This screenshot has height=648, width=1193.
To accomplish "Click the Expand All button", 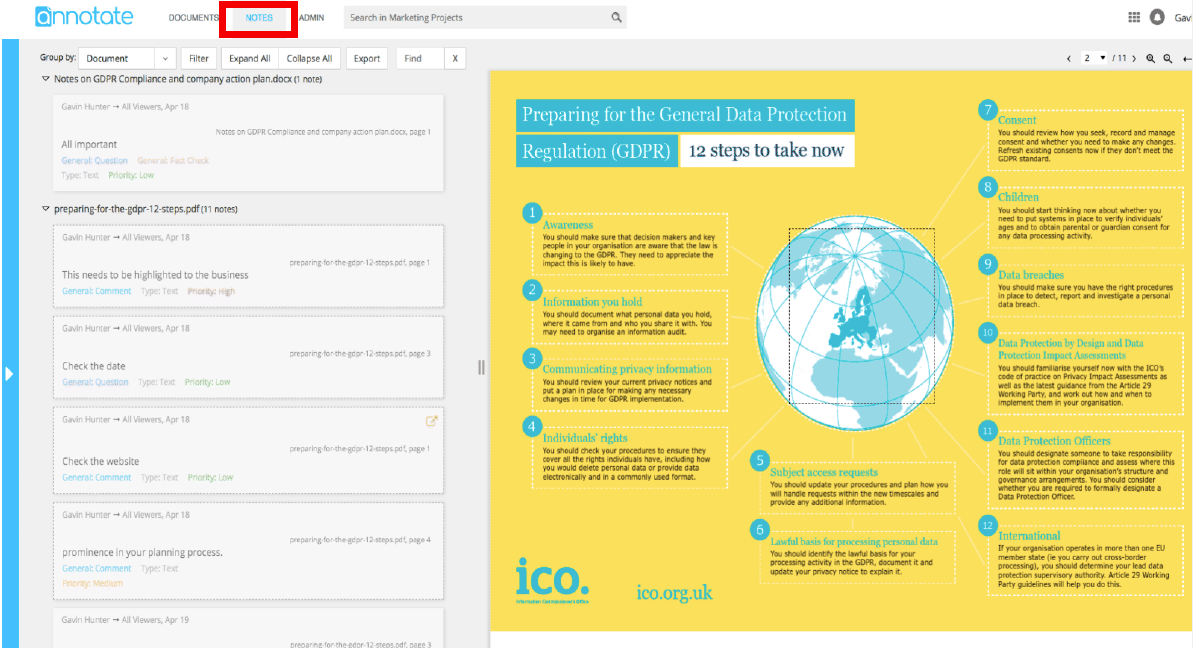I will 250,59.
